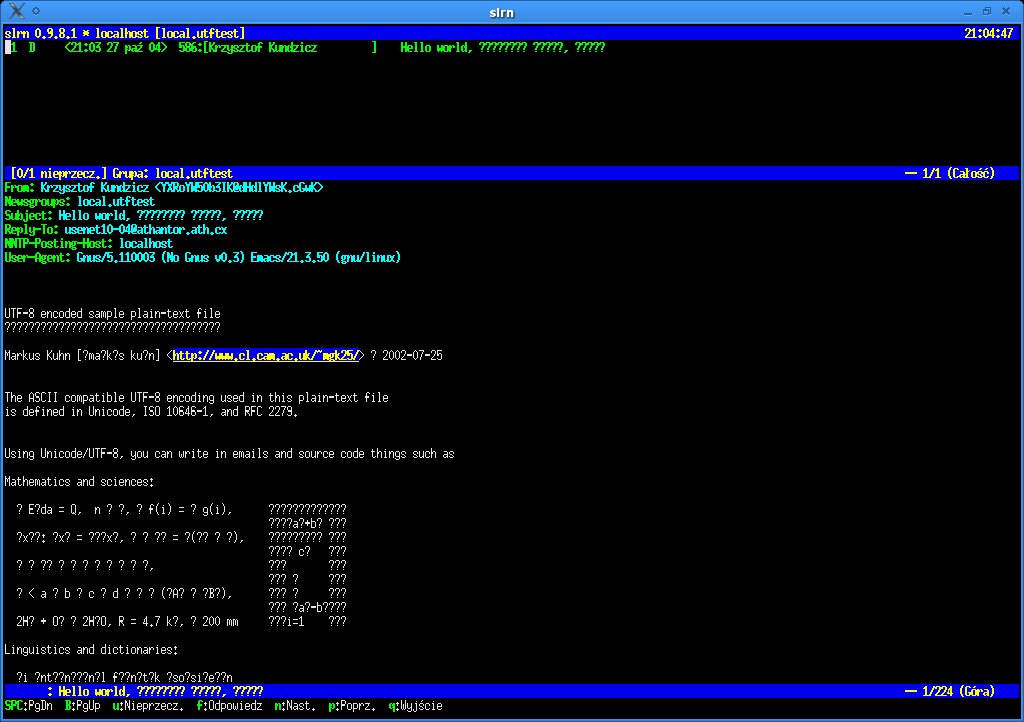Maximize the slrn window
Viewport: 1024px width, 722px height.
[987, 11]
